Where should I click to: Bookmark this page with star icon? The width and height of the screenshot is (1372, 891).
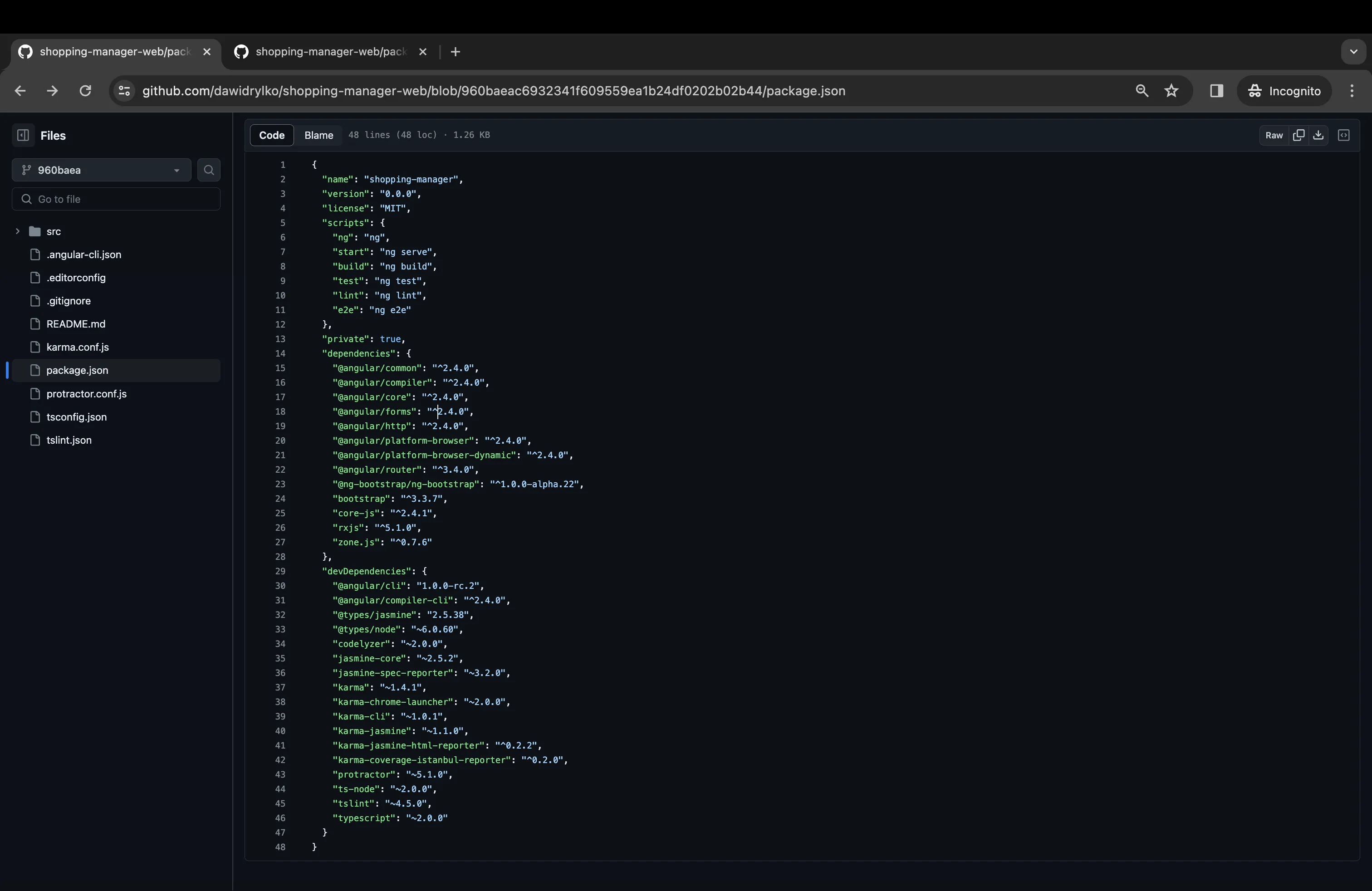[x=1171, y=90]
